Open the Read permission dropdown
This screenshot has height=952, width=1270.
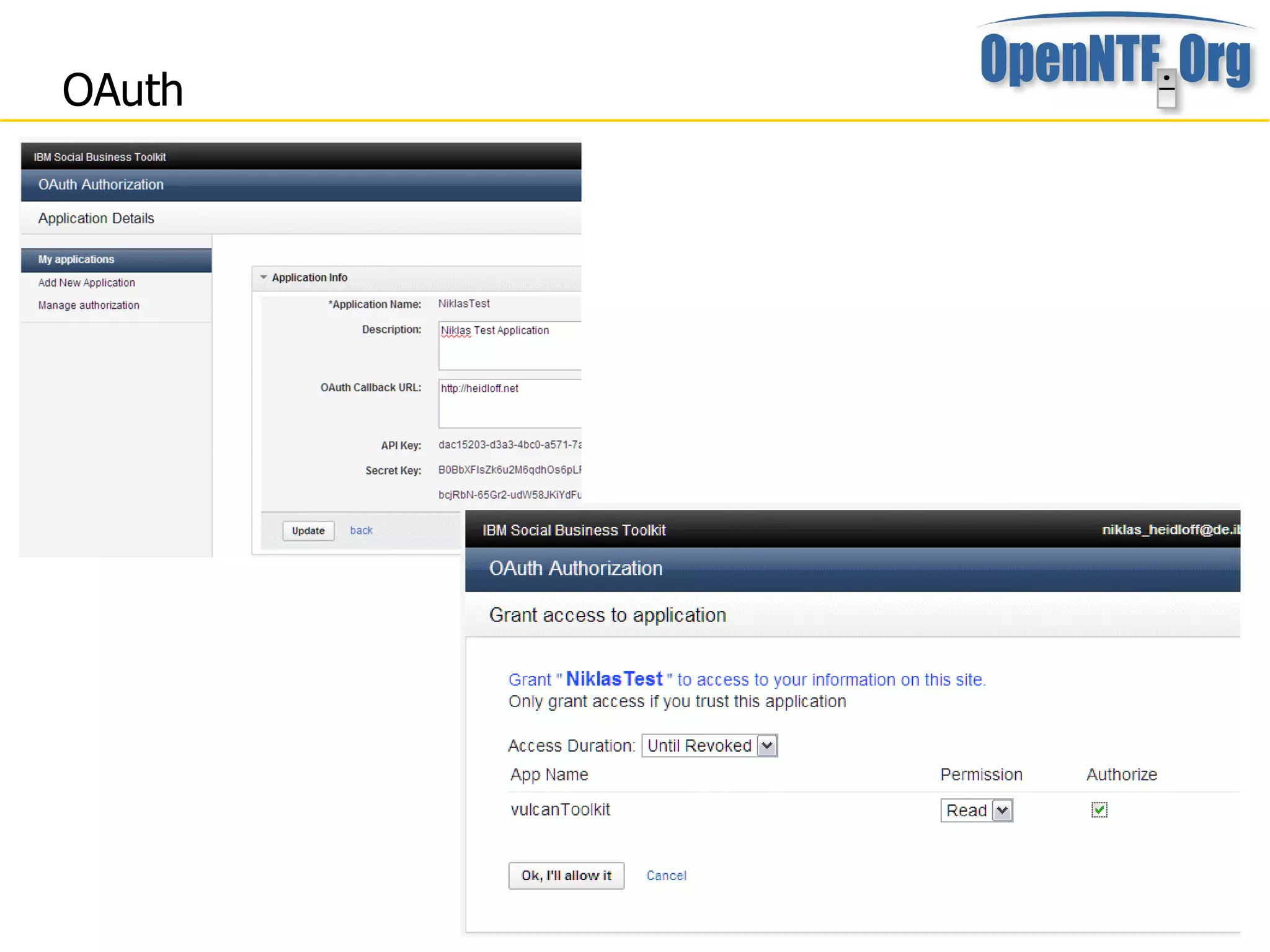point(977,811)
